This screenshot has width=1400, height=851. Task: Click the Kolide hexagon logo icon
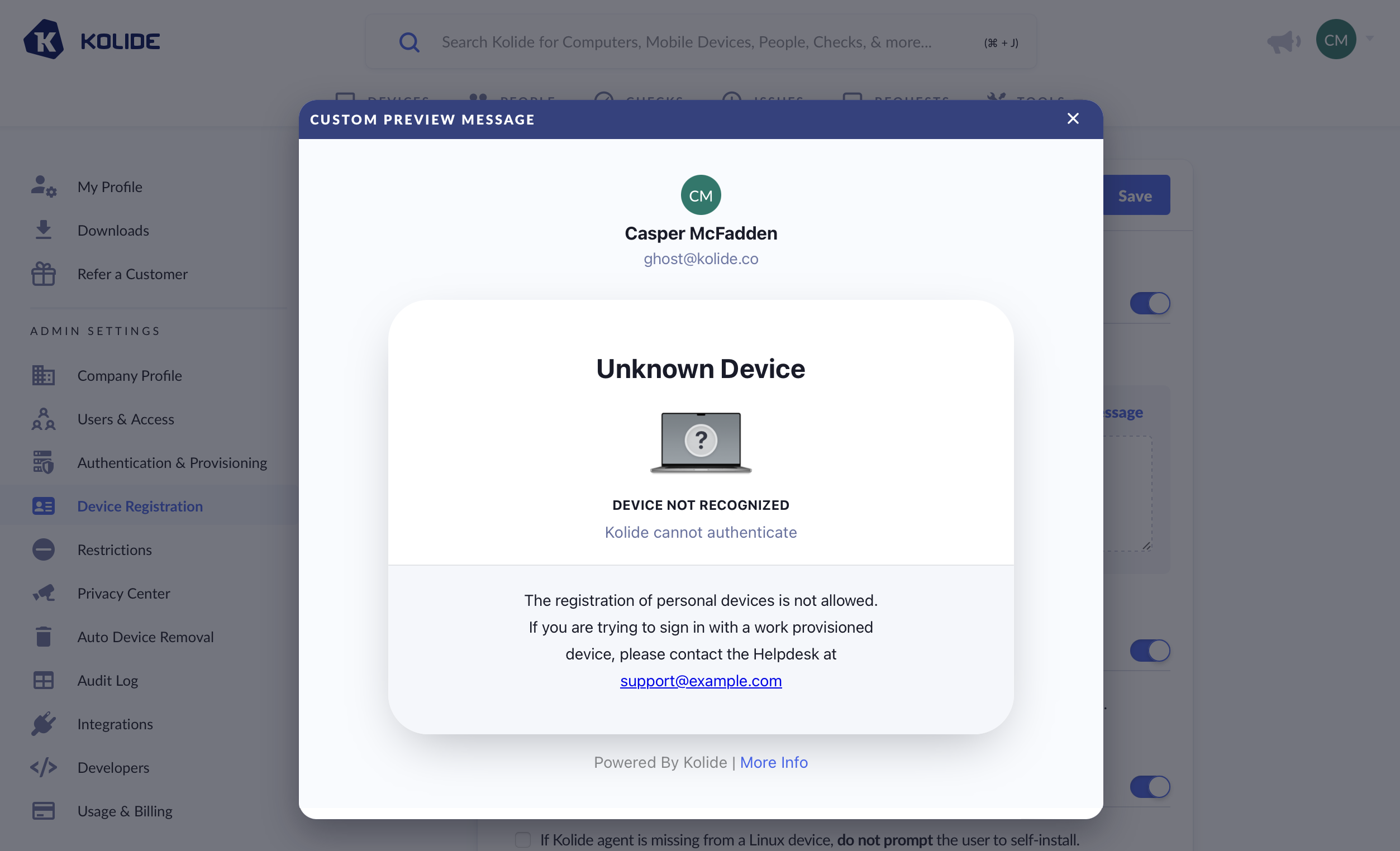coord(43,40)
